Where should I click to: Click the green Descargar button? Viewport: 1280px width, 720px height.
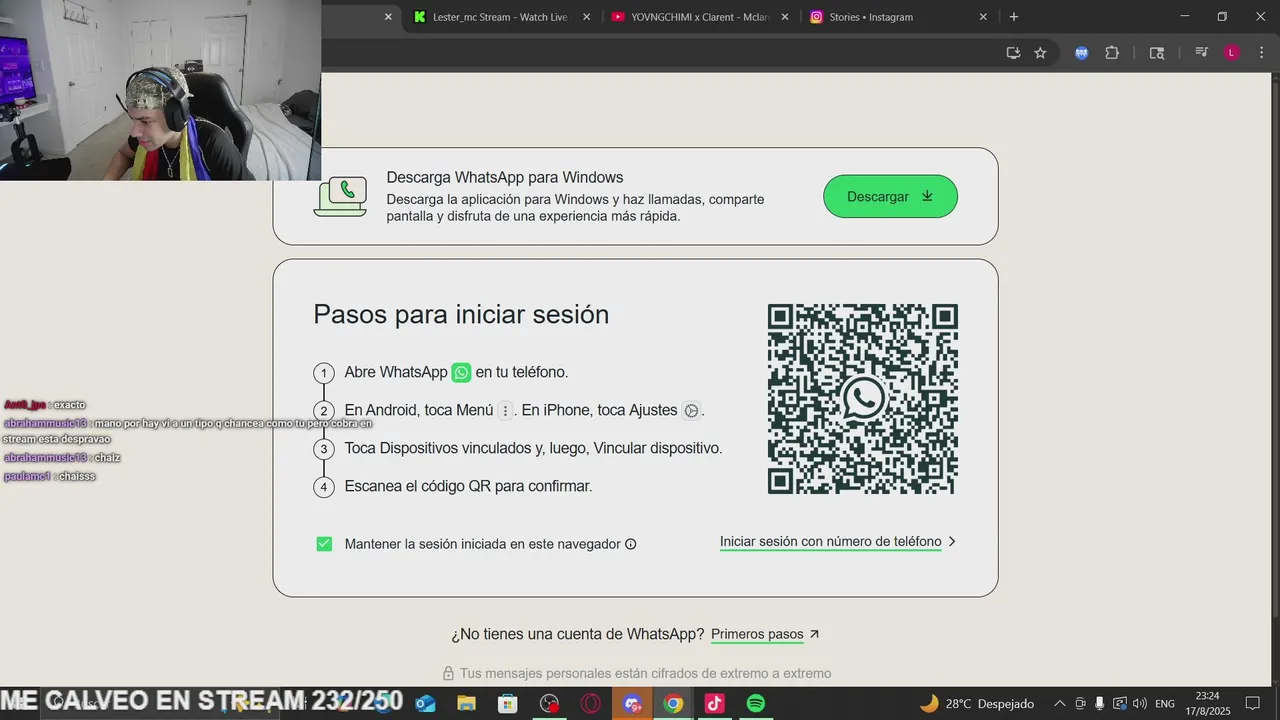pyautogui.click(x=890, y=196)
